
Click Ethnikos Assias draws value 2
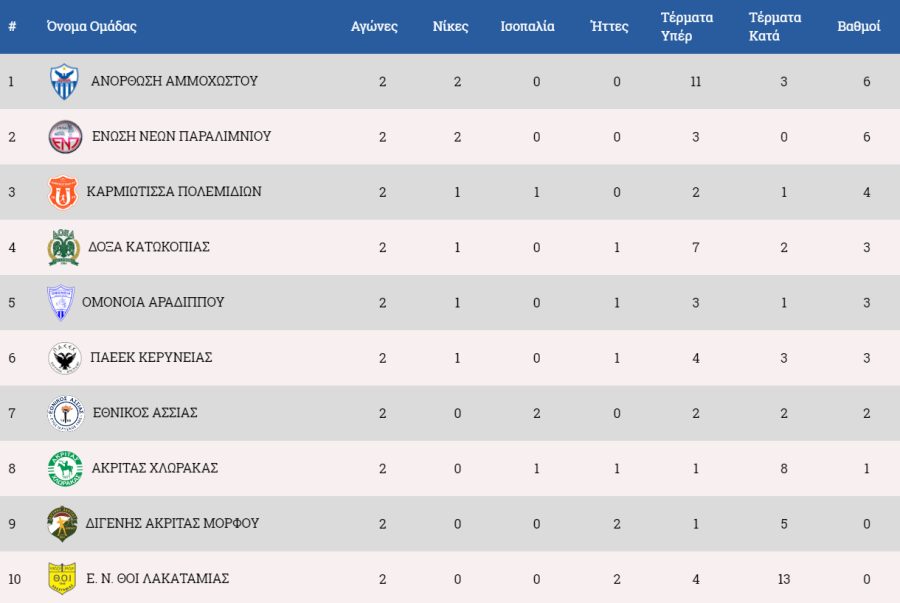tap(537, 413)
